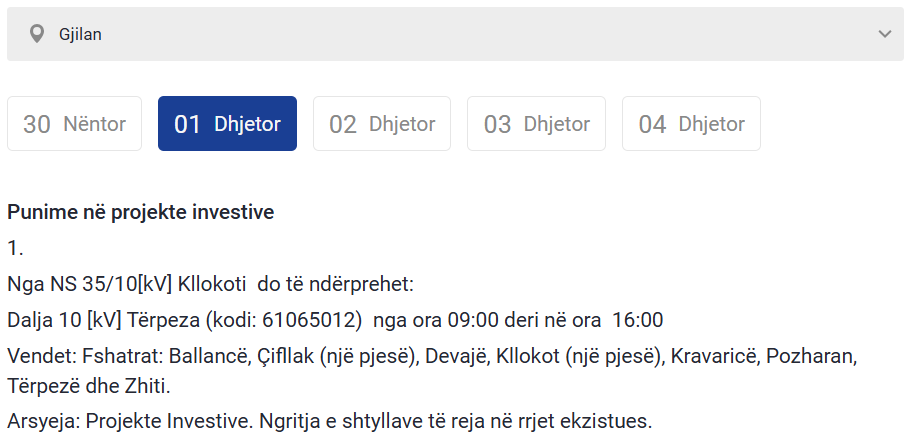
Task: Click the location pin icon
Action: point(37,34)
